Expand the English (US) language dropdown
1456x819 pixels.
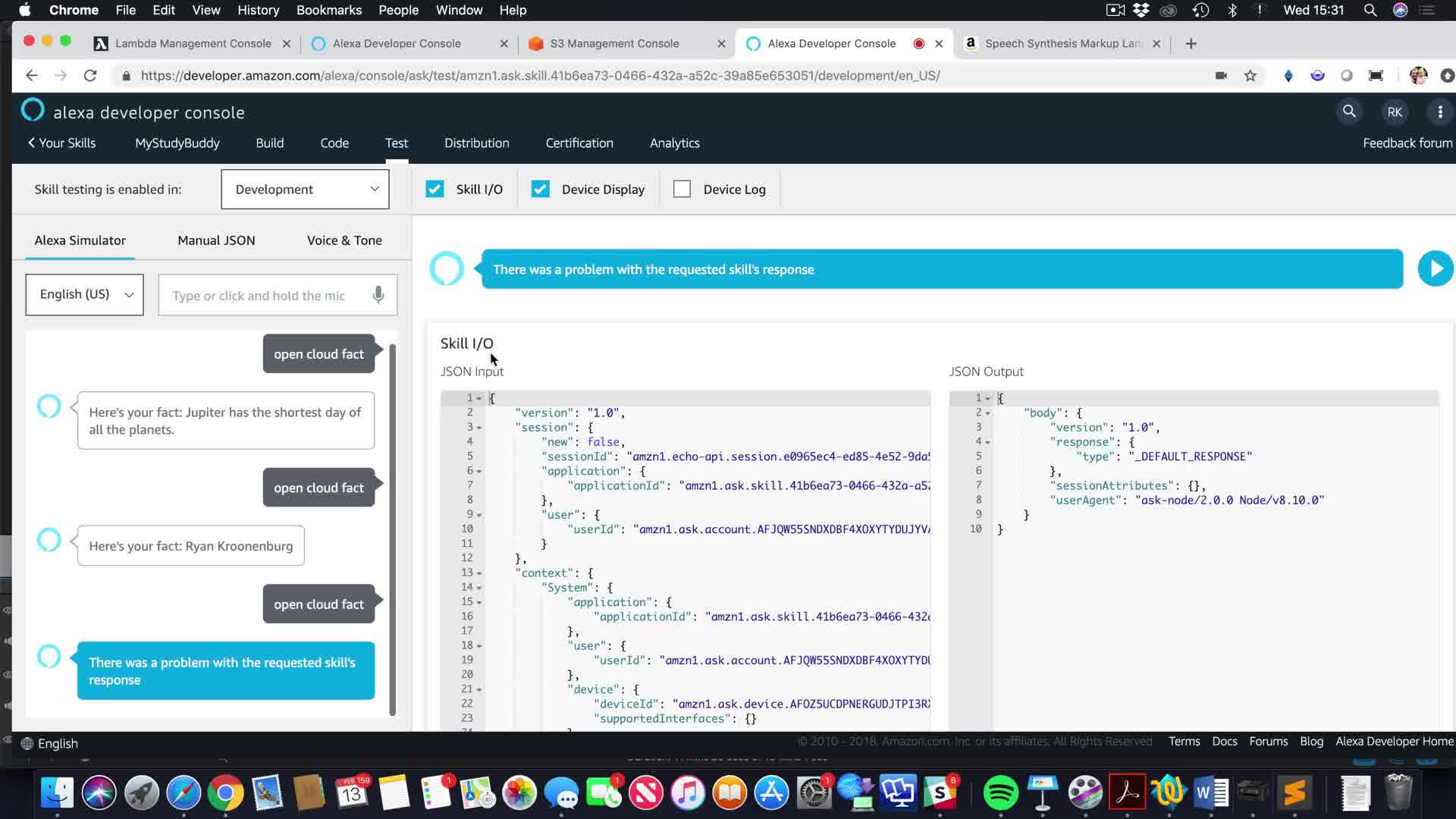pos(84,294)
